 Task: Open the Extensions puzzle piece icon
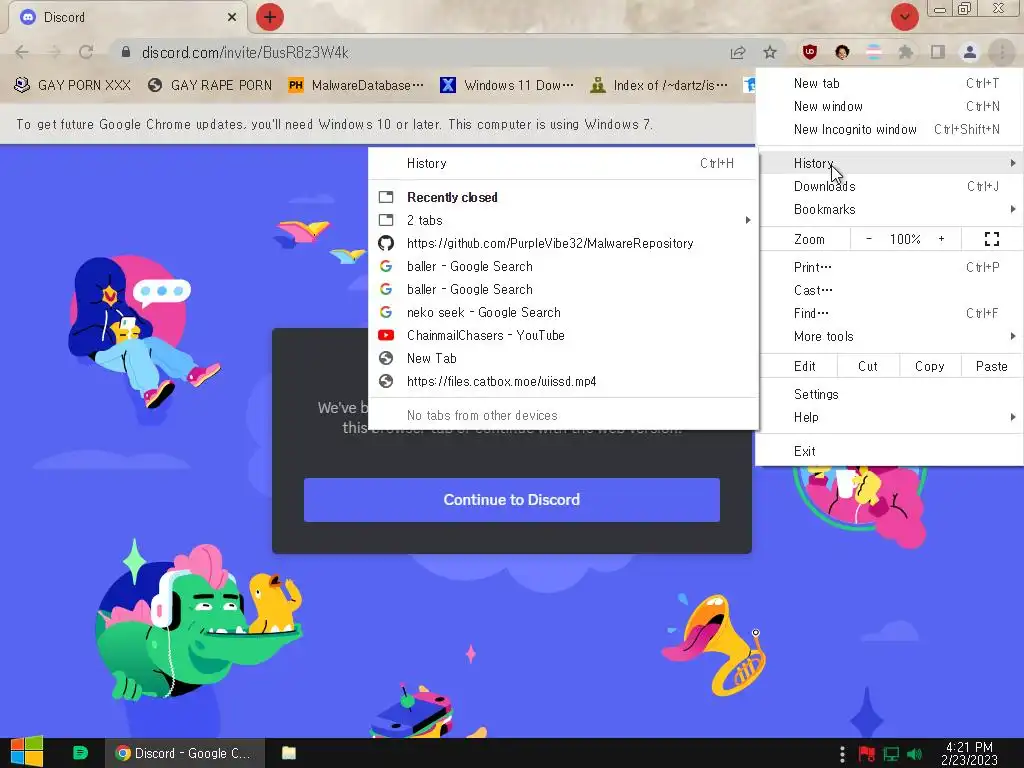[x=906, y=52]
